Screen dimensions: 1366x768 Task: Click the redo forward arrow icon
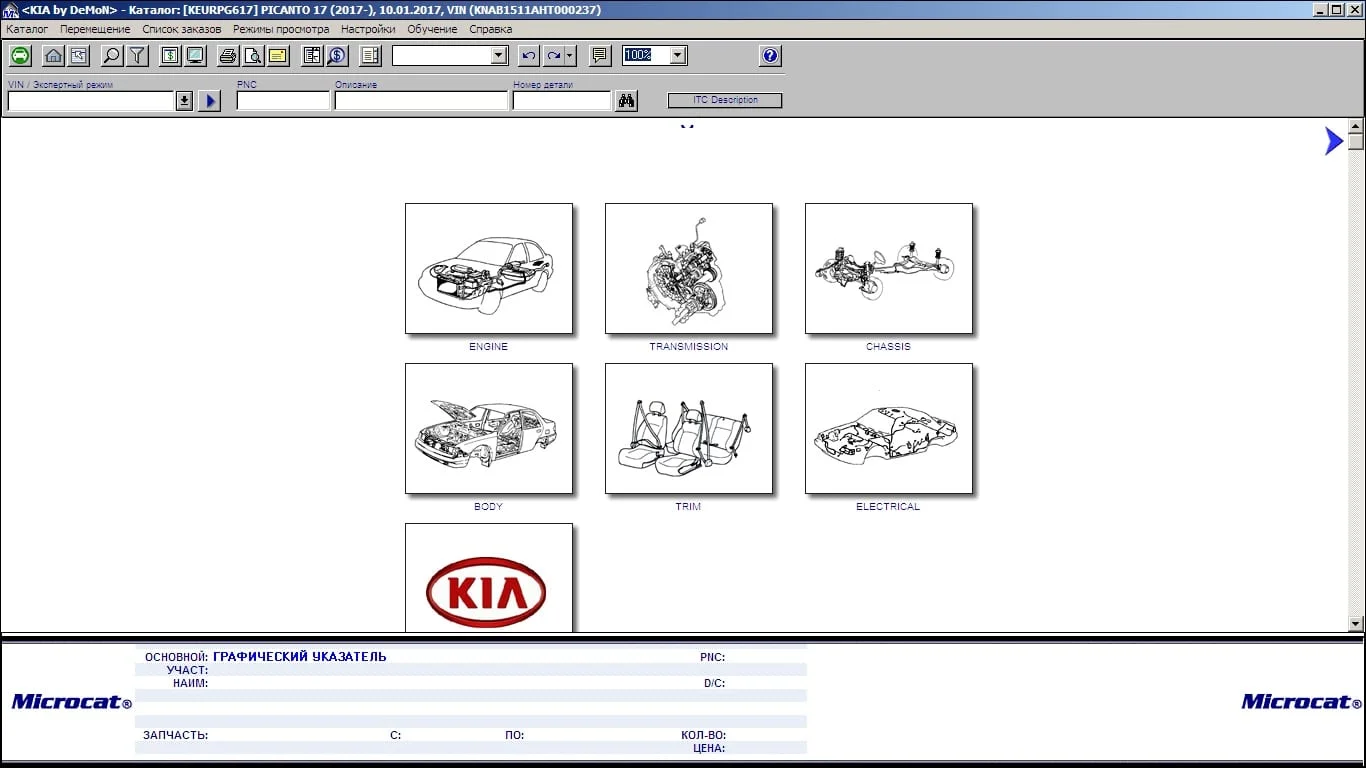point(553,56)
